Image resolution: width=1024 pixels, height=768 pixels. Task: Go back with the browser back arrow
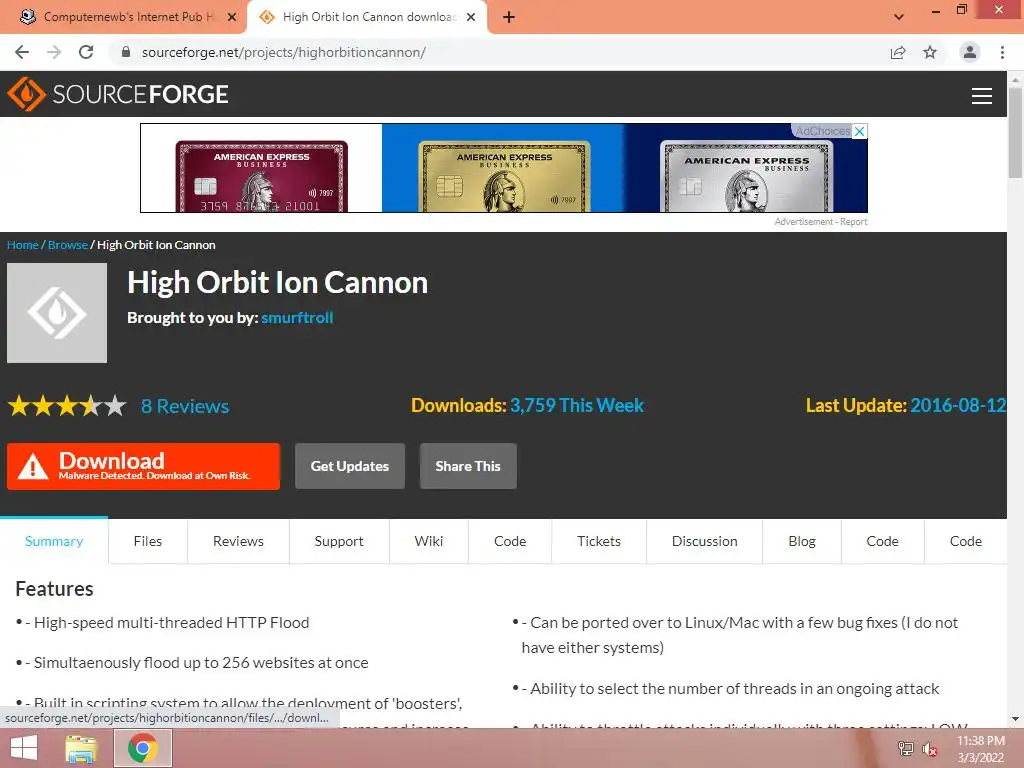tap(22, 52)
